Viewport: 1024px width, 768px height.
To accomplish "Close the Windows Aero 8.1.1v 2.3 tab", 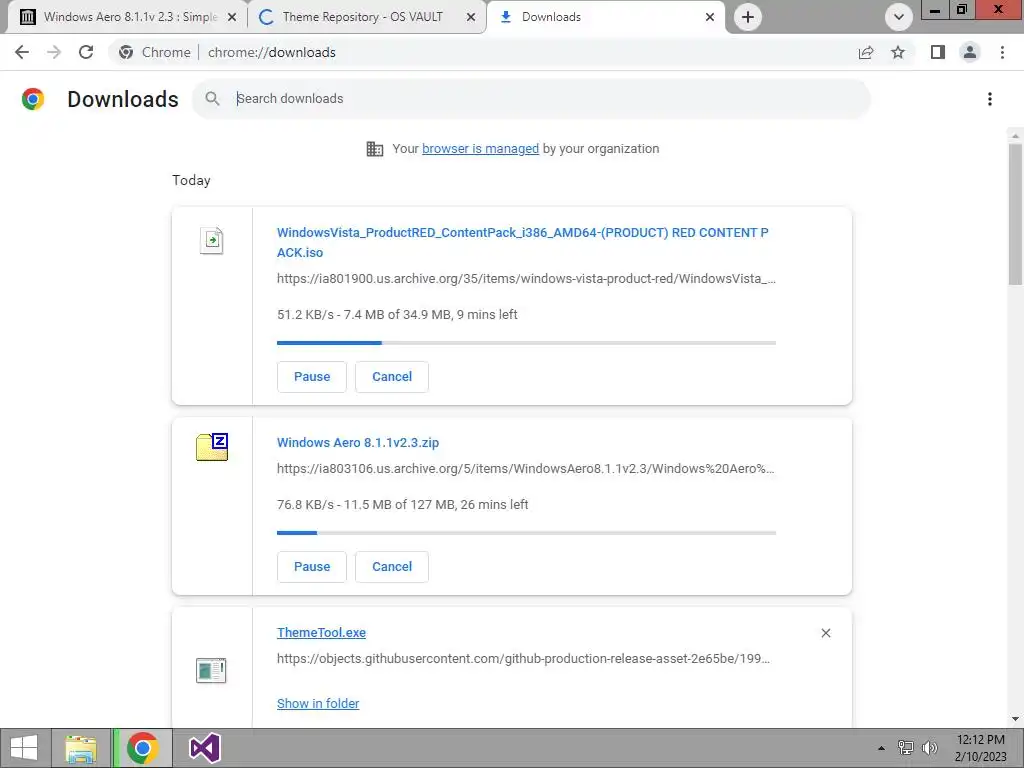I will pos(232,18).
